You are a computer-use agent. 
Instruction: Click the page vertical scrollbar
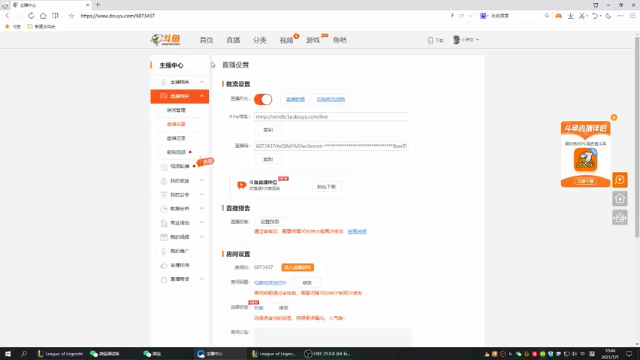pos(637,137)
